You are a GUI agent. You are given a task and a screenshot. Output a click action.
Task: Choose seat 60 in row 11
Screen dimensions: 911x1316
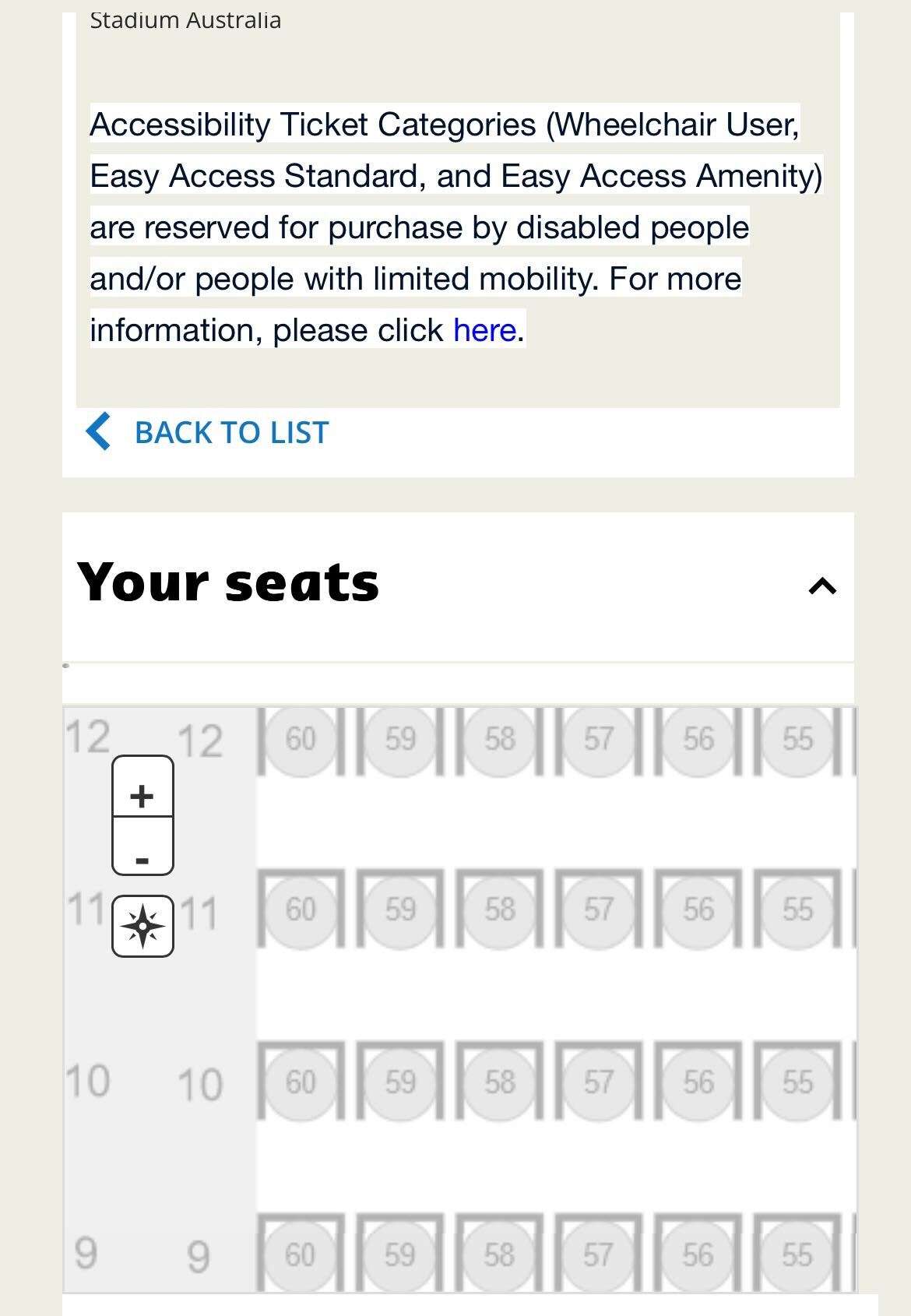click(301, 910)
